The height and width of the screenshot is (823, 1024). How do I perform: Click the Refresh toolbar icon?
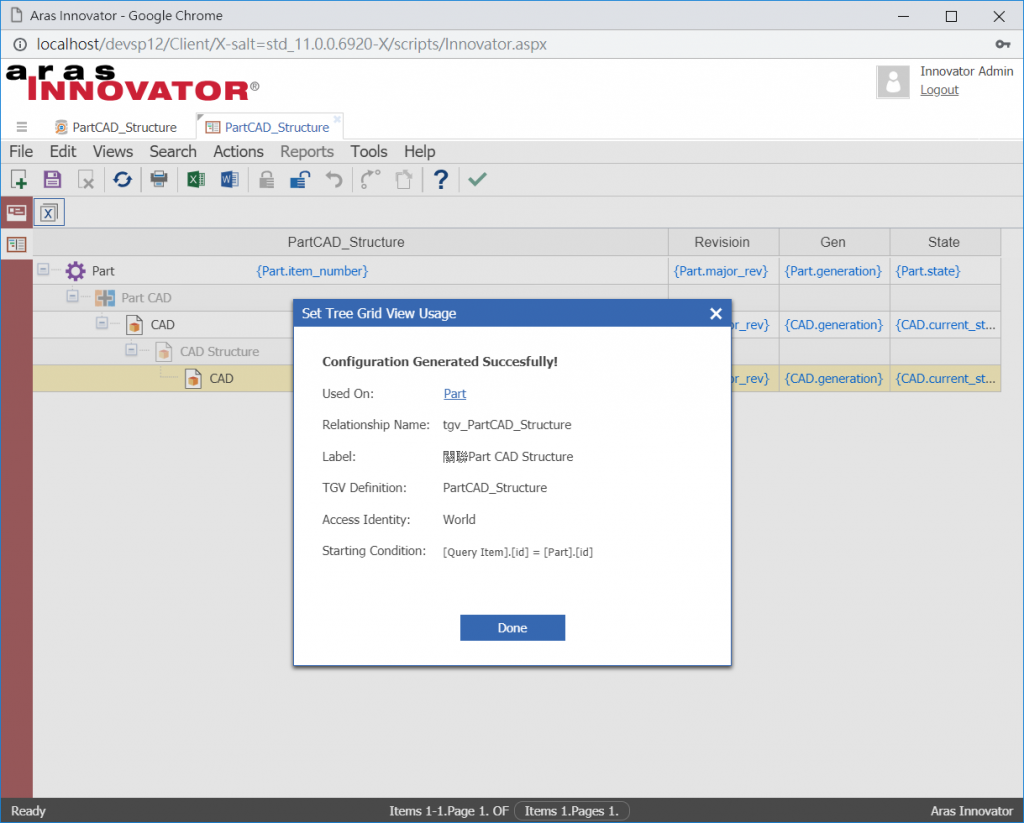coord(122,179)
